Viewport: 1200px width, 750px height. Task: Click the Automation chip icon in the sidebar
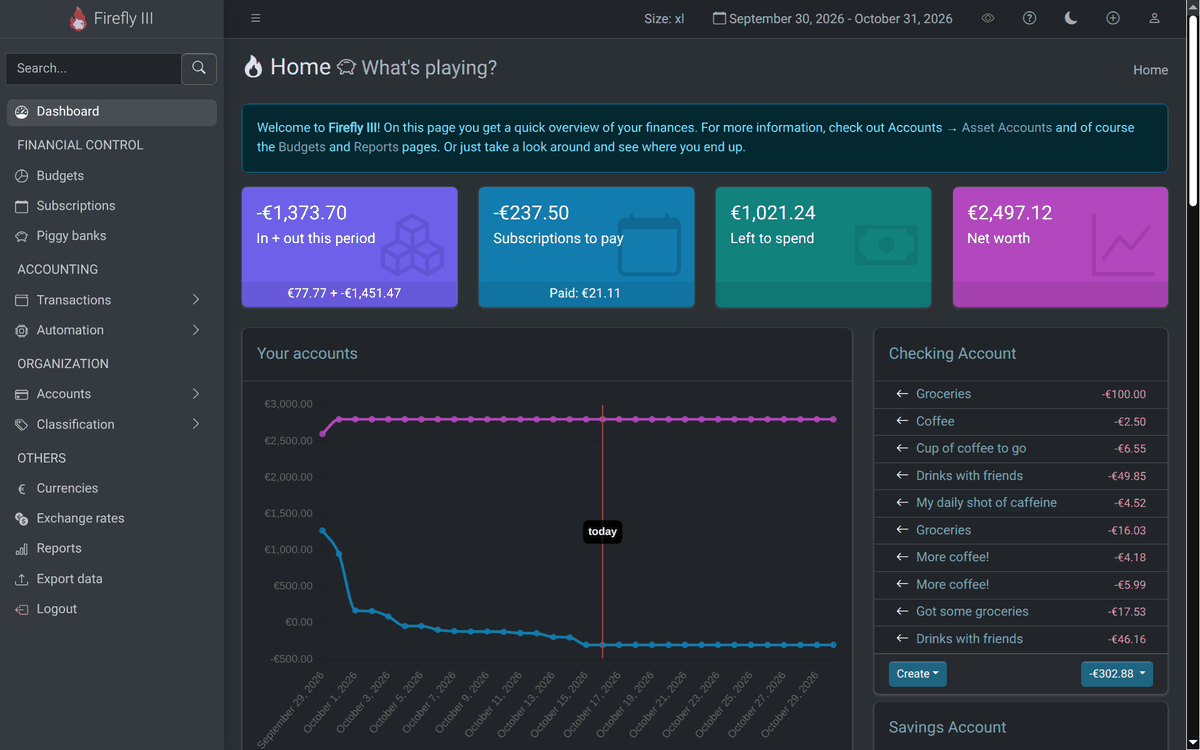pyautogui.click(x=22, y=330)
